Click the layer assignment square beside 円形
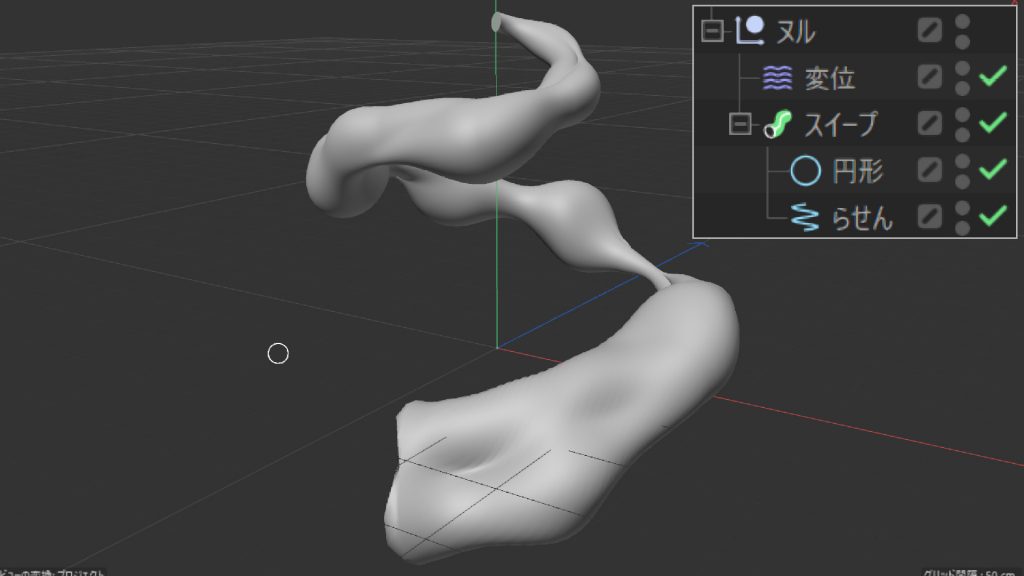Viewport: 1024px width, 576px height. [928, 171]
